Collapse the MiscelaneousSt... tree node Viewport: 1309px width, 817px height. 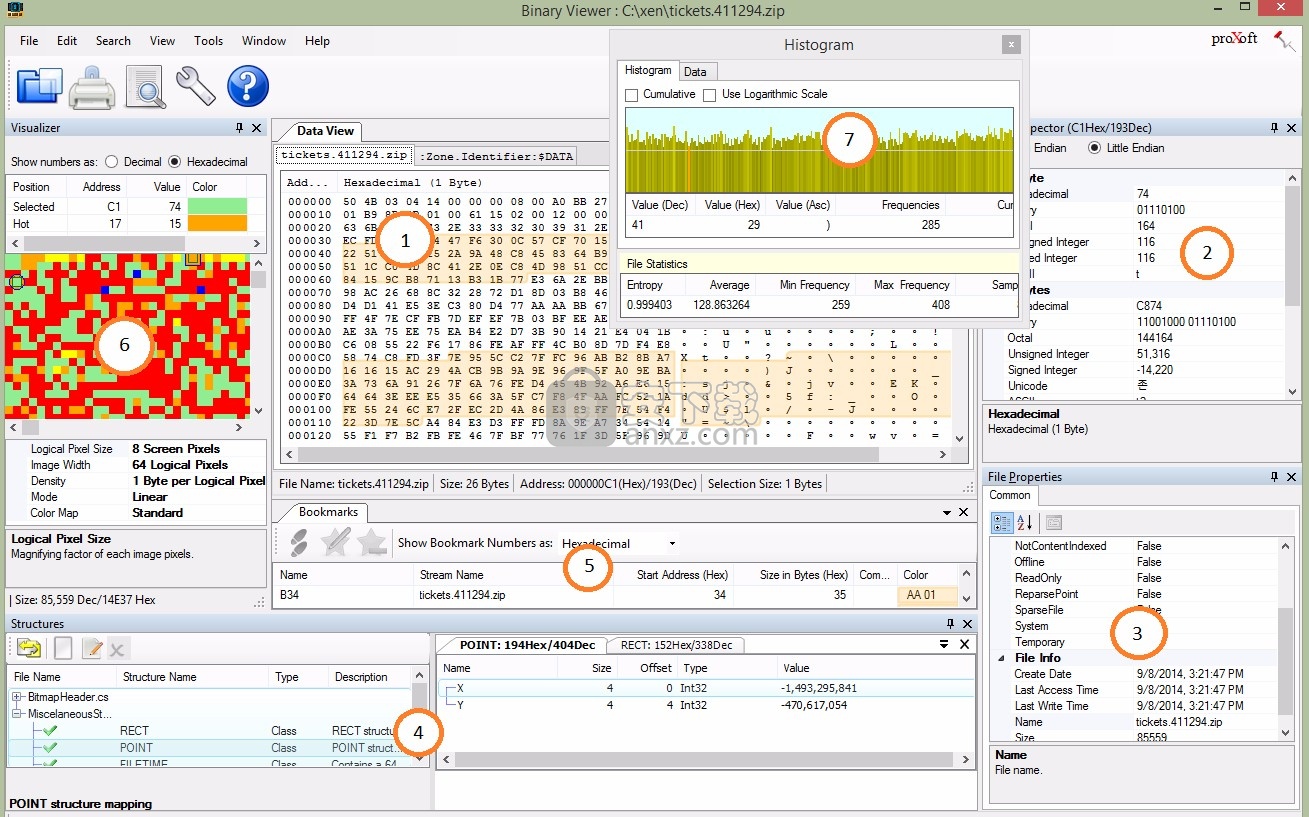tap(17, 714)
